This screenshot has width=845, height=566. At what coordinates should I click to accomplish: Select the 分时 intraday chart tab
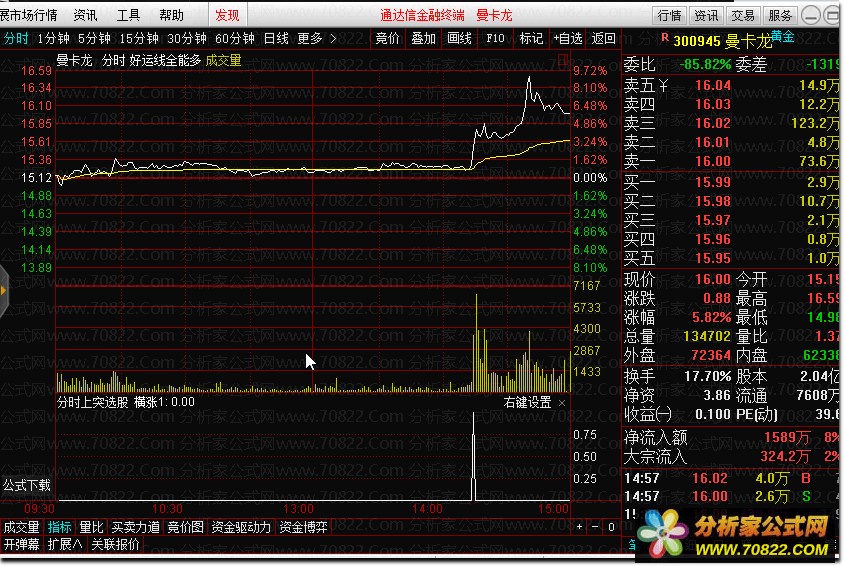point(16,38)
